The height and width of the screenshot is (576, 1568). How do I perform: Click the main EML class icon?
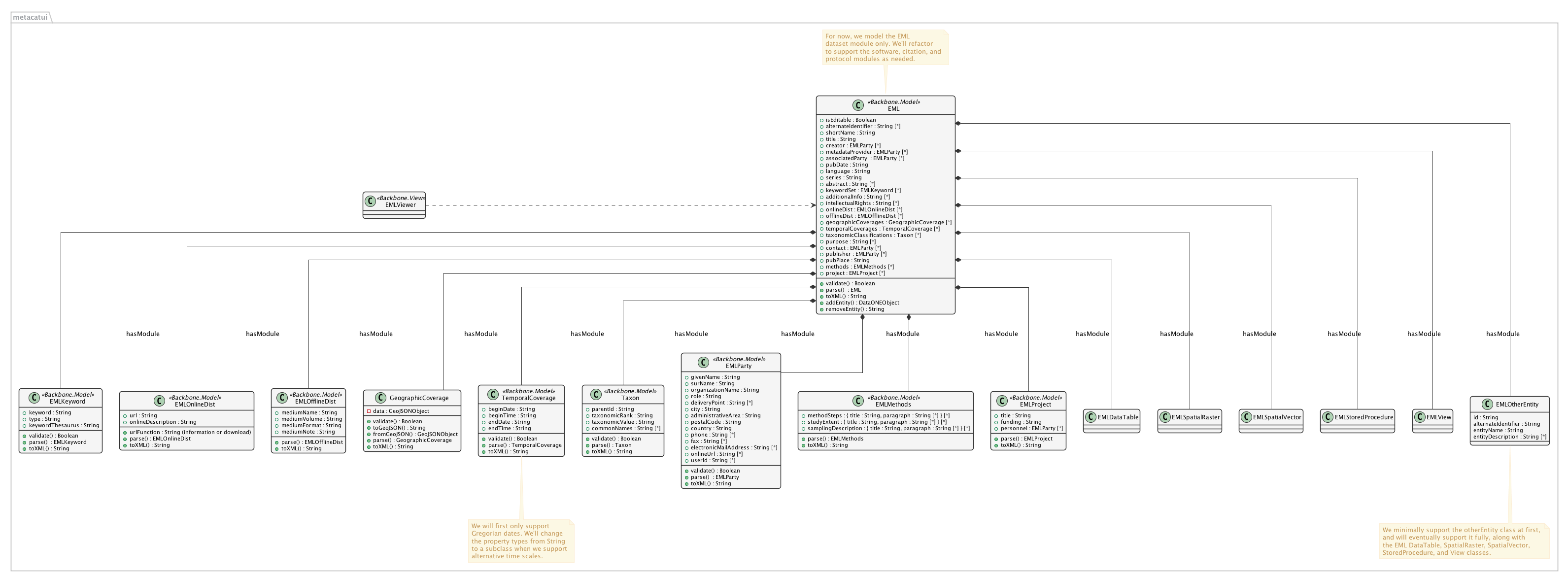coord(858,105)
